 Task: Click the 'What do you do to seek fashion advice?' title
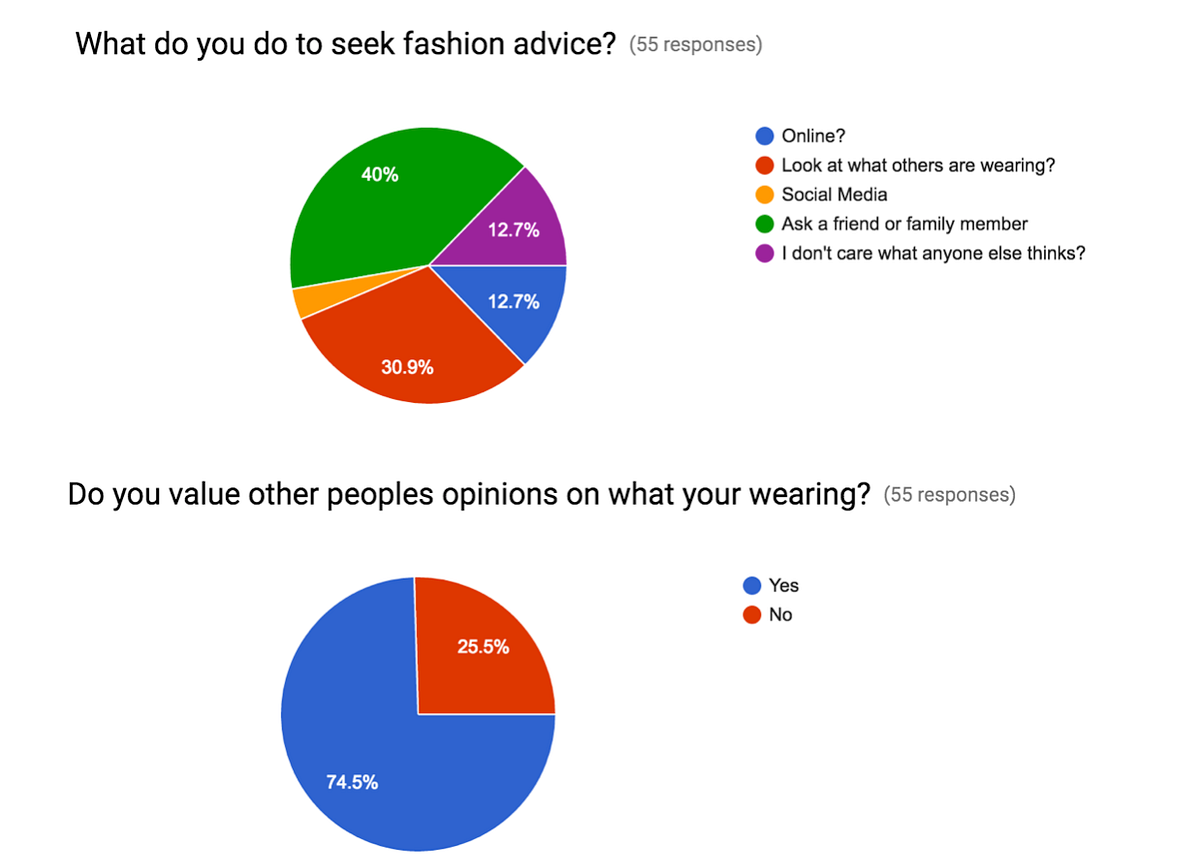click(x=345, y=45)
